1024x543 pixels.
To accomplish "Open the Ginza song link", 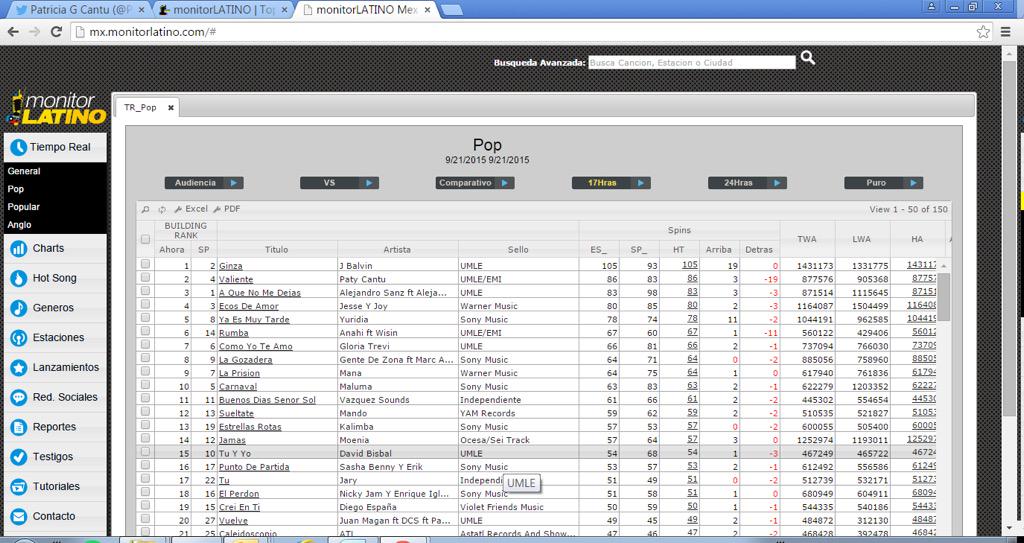I will [x=231, y=266].
